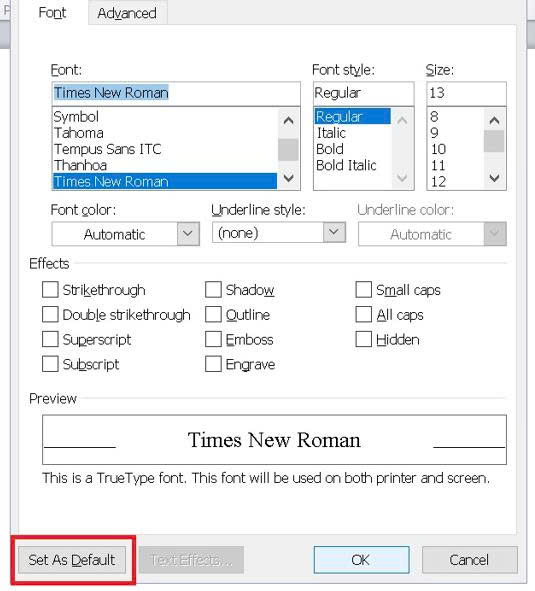Screen dimensions: 535x591
Task: Enable the Strikethrough checkbox
Action: [x=50, y=290]
